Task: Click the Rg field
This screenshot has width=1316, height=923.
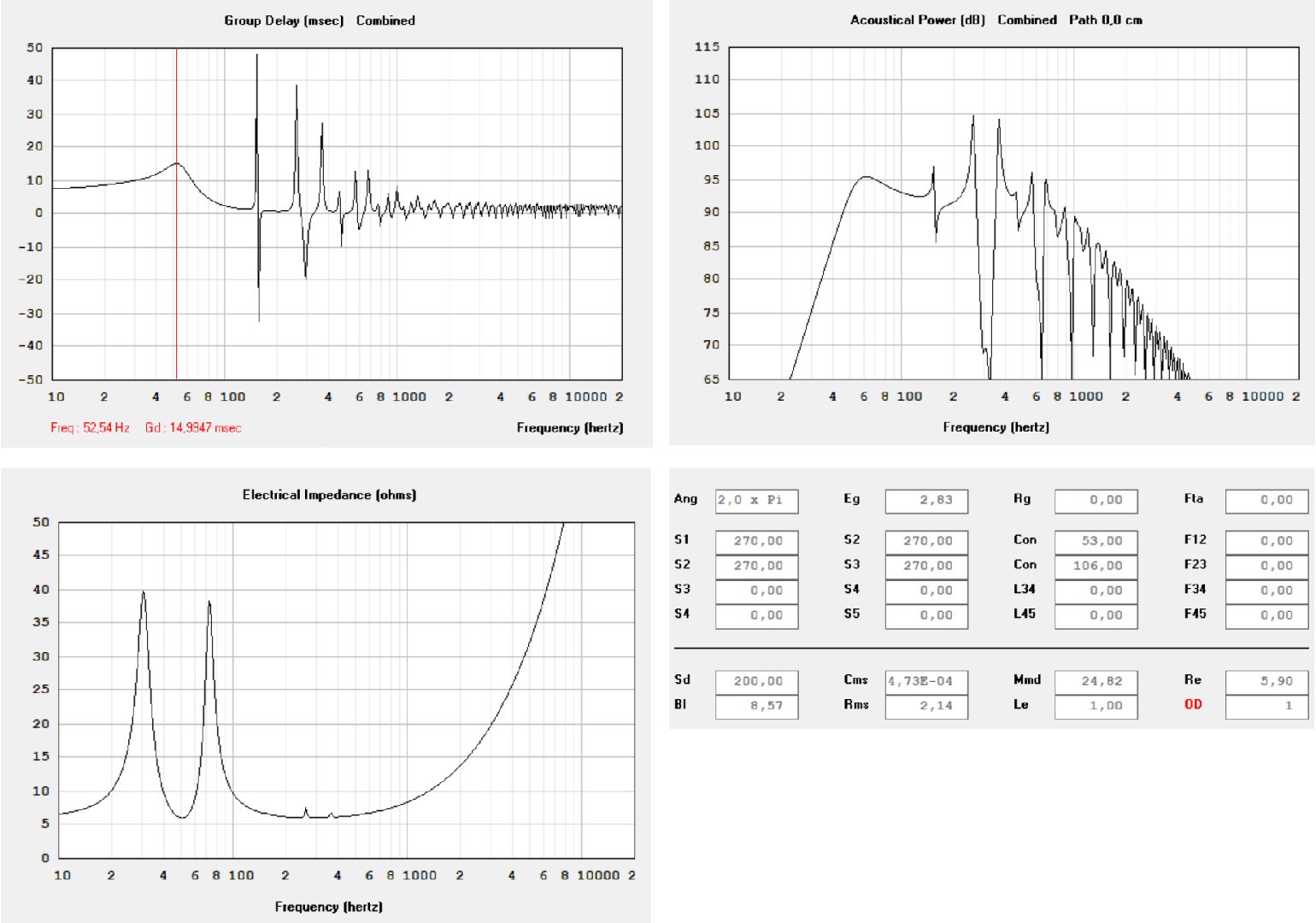Action: [1096, 501]
